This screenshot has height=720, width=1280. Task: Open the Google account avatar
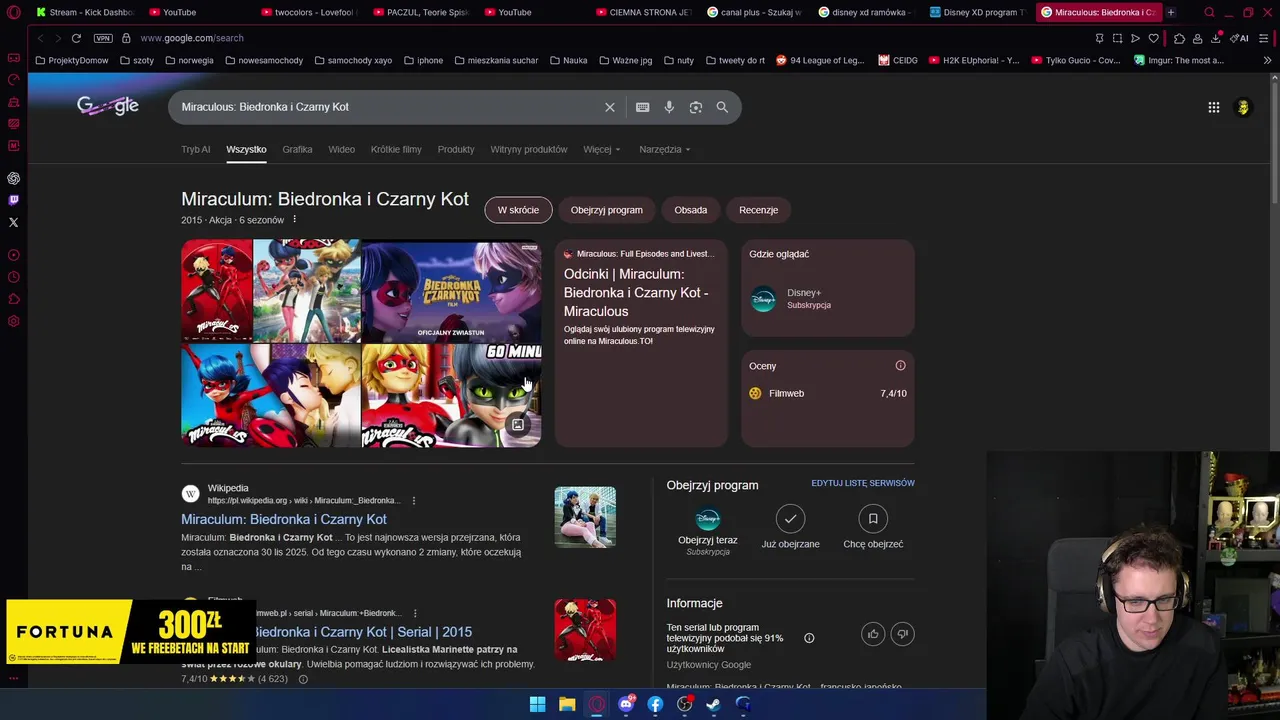point(1243,107)
